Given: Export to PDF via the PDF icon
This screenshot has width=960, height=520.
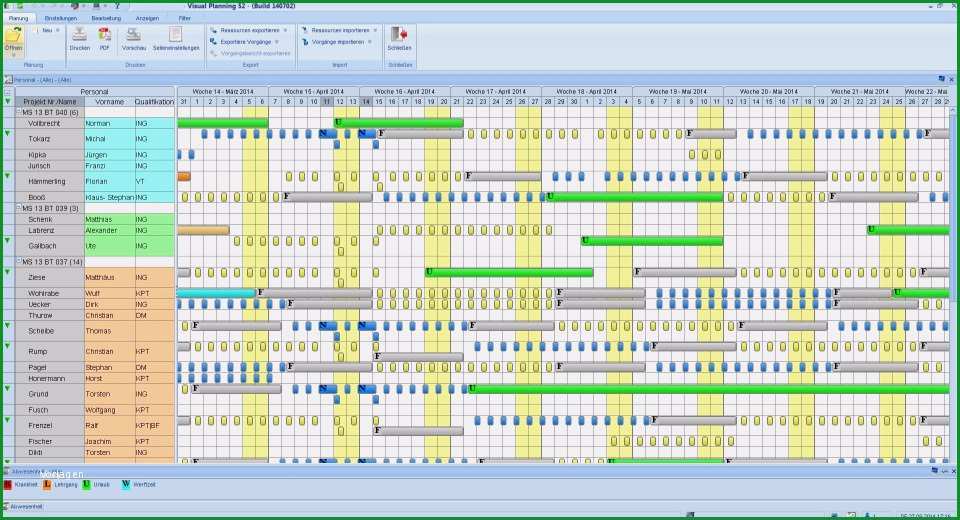Looking at the screenshot, I should tap(105, 34).
